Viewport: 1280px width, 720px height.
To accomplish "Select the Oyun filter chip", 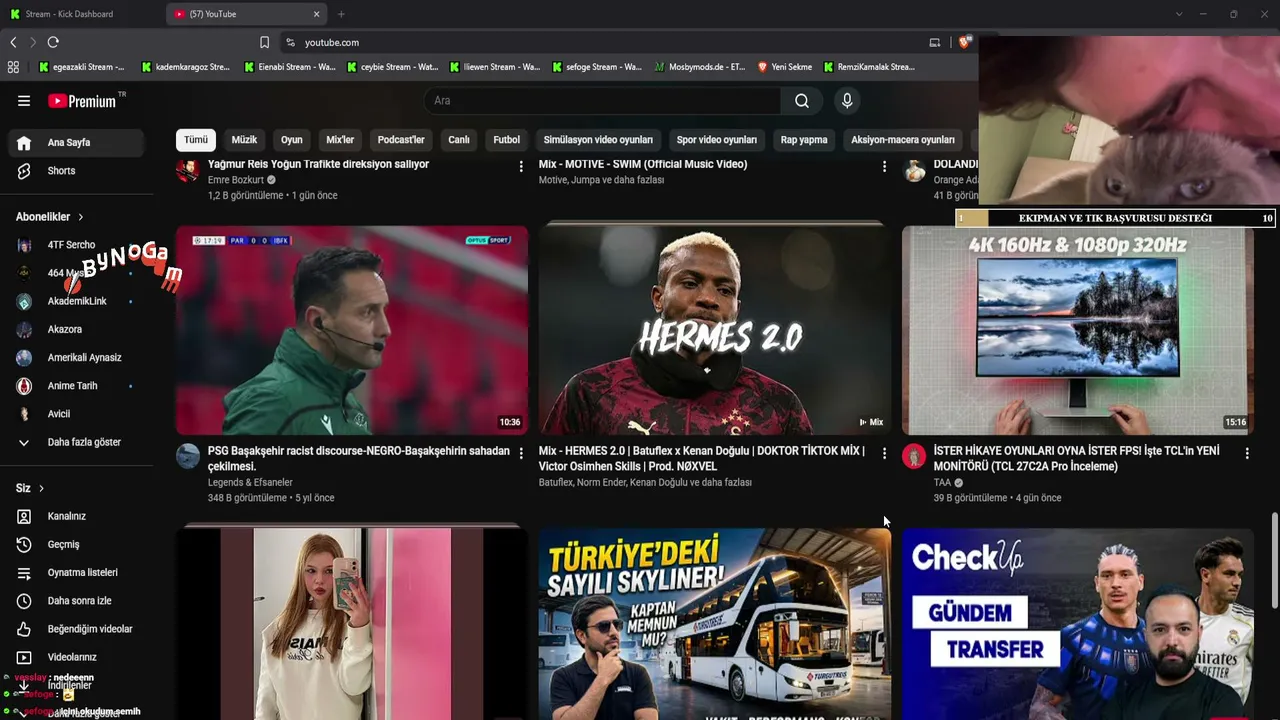I will 292,140.
